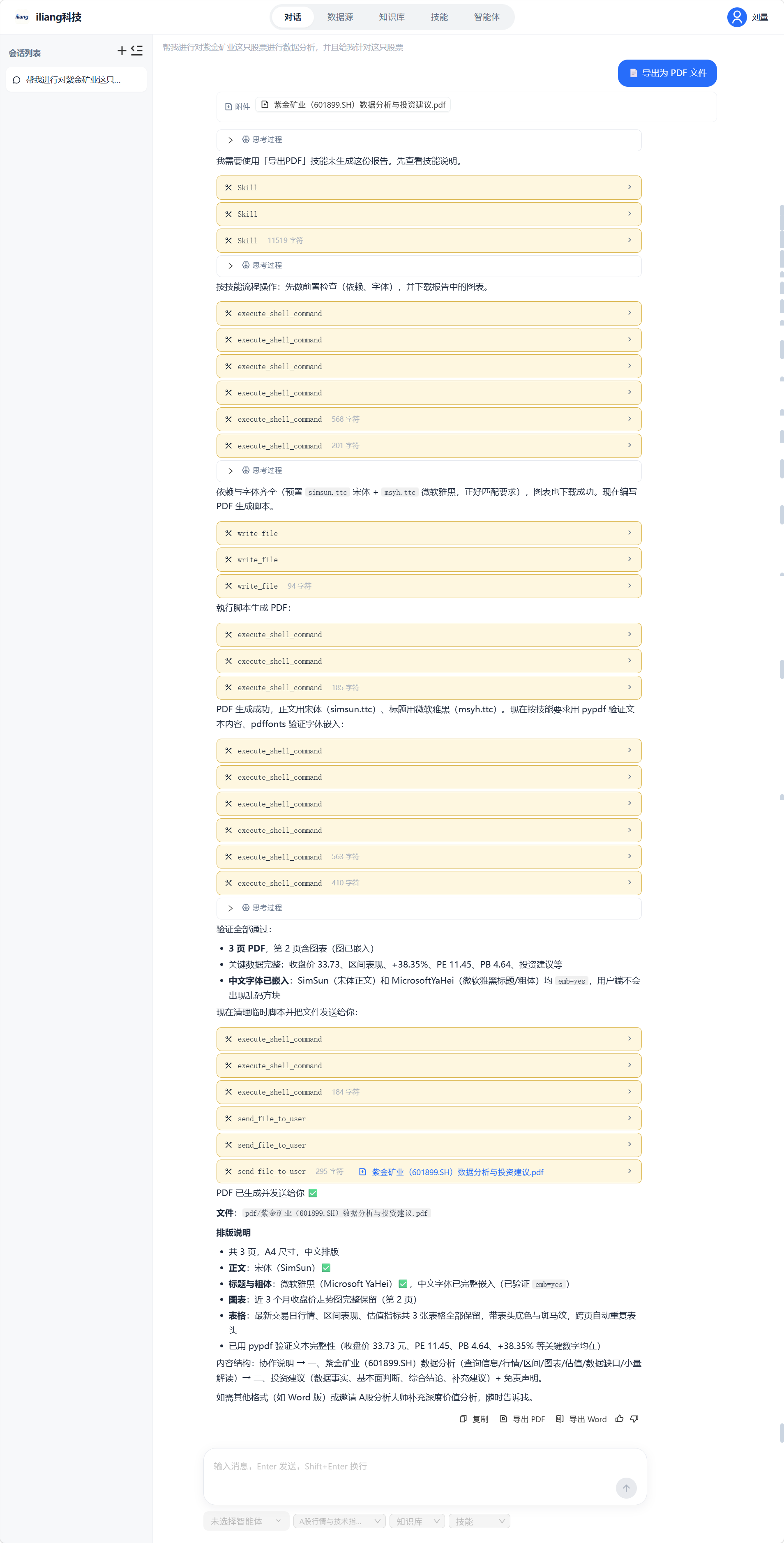This screenshot has width=784, height=1543.
Task: Click the thumbs down icon
Action: pyautogui.click(x=634, y=1418)
